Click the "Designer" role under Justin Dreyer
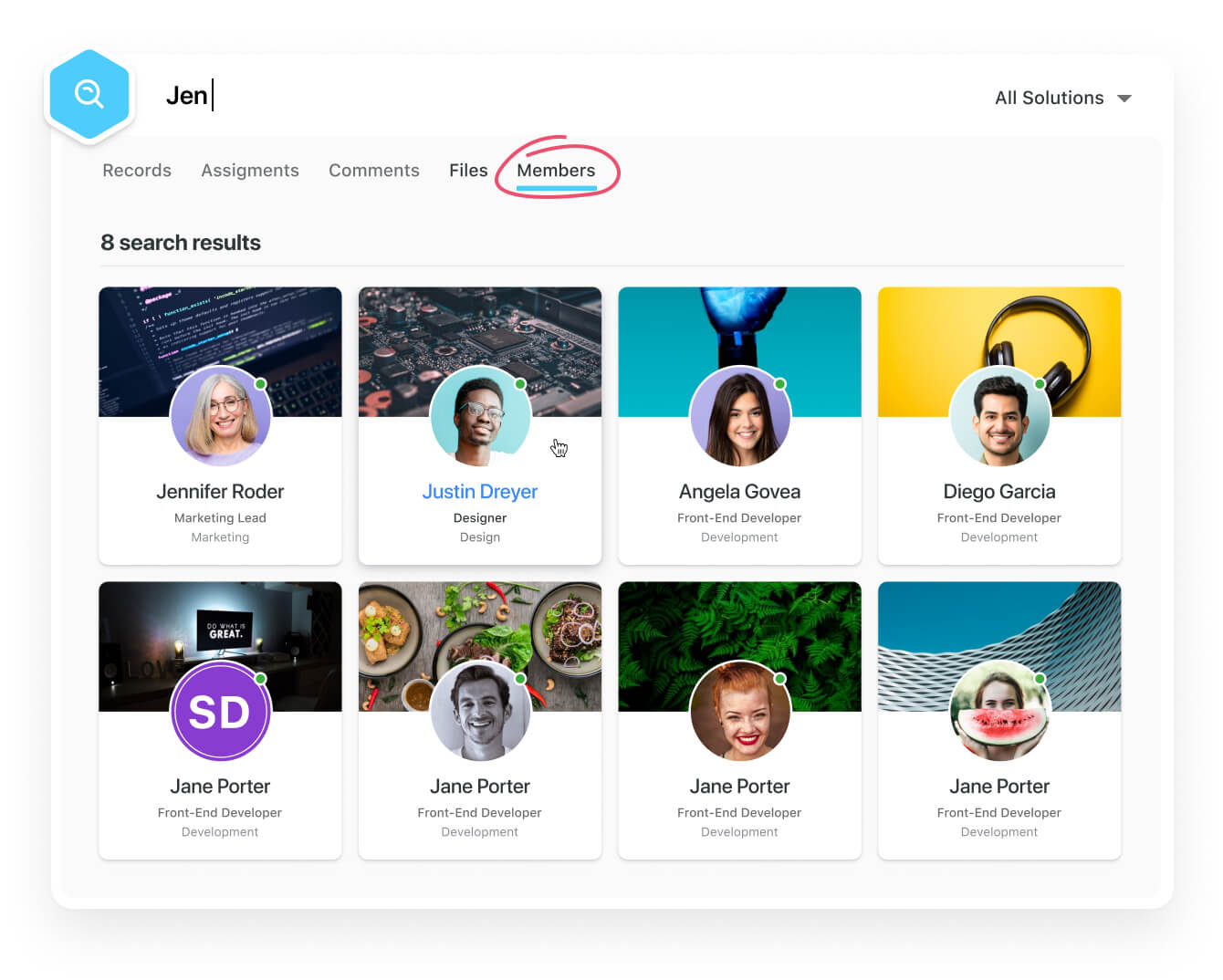This screenshot has height=980, width=1223. click(480, 518)
